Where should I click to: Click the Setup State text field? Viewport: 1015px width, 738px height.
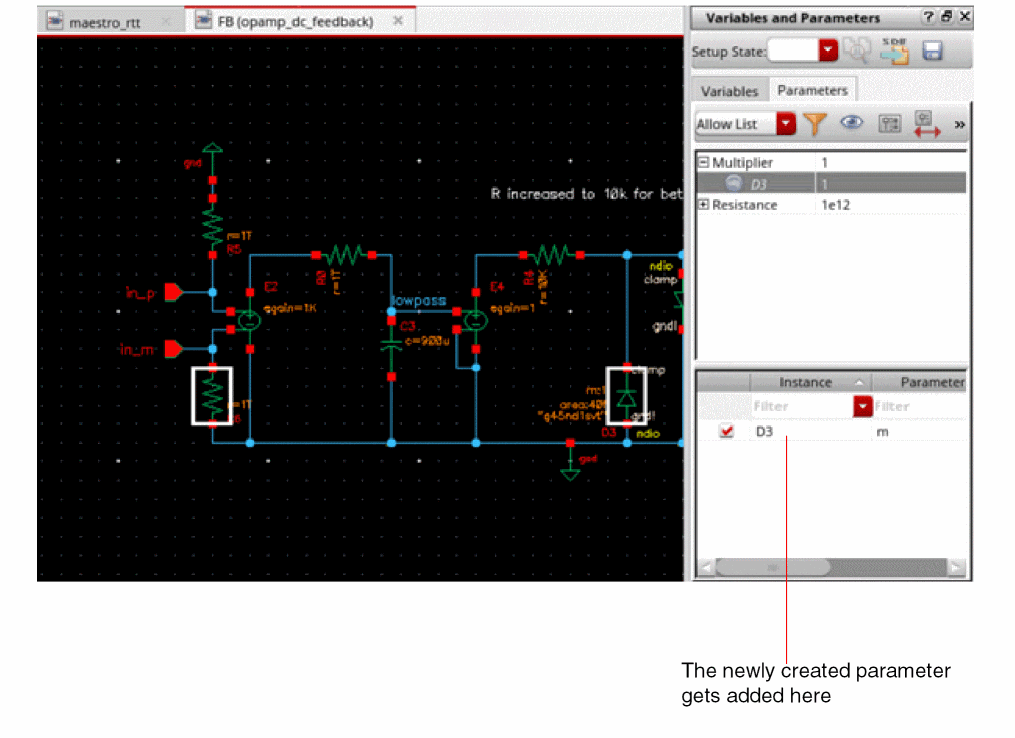tap(794, 50)
